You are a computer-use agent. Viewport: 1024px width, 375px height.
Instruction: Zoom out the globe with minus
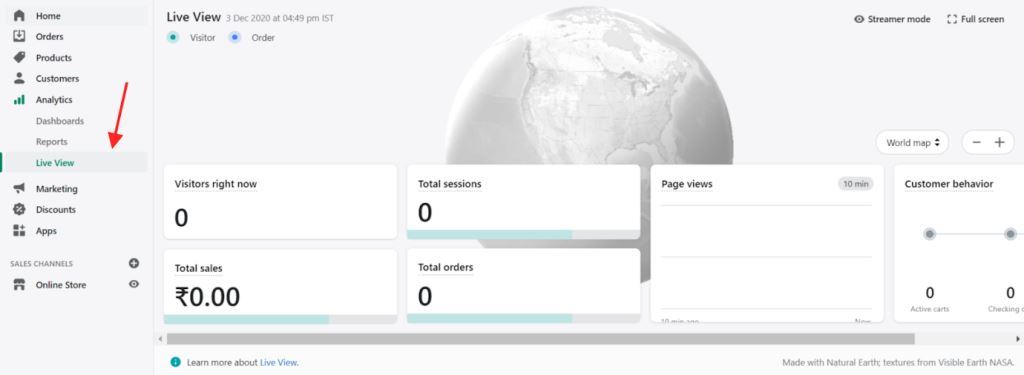coord(976,142)
